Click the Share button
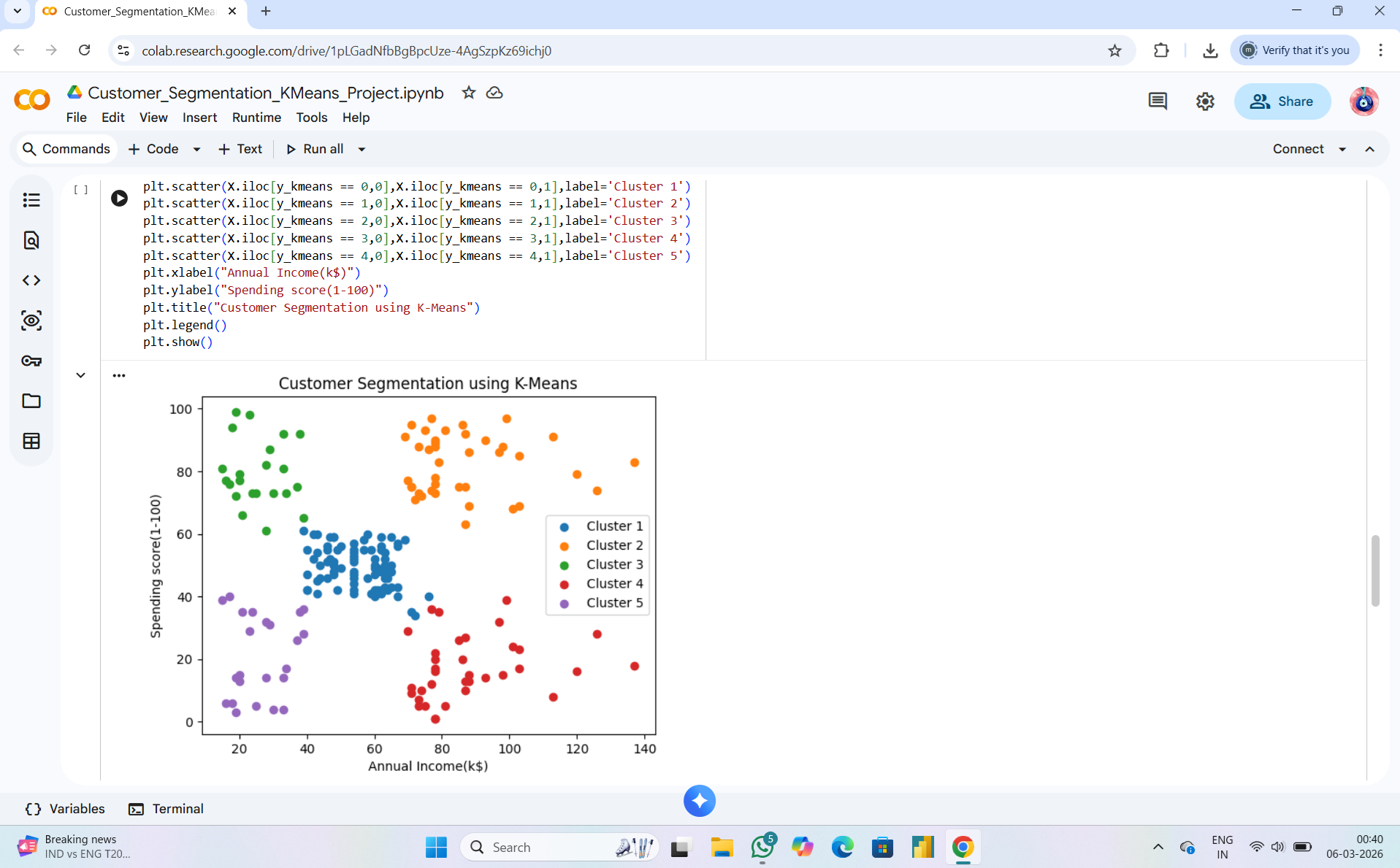This screenshot has height=868, width=1400. (1282, 101)
